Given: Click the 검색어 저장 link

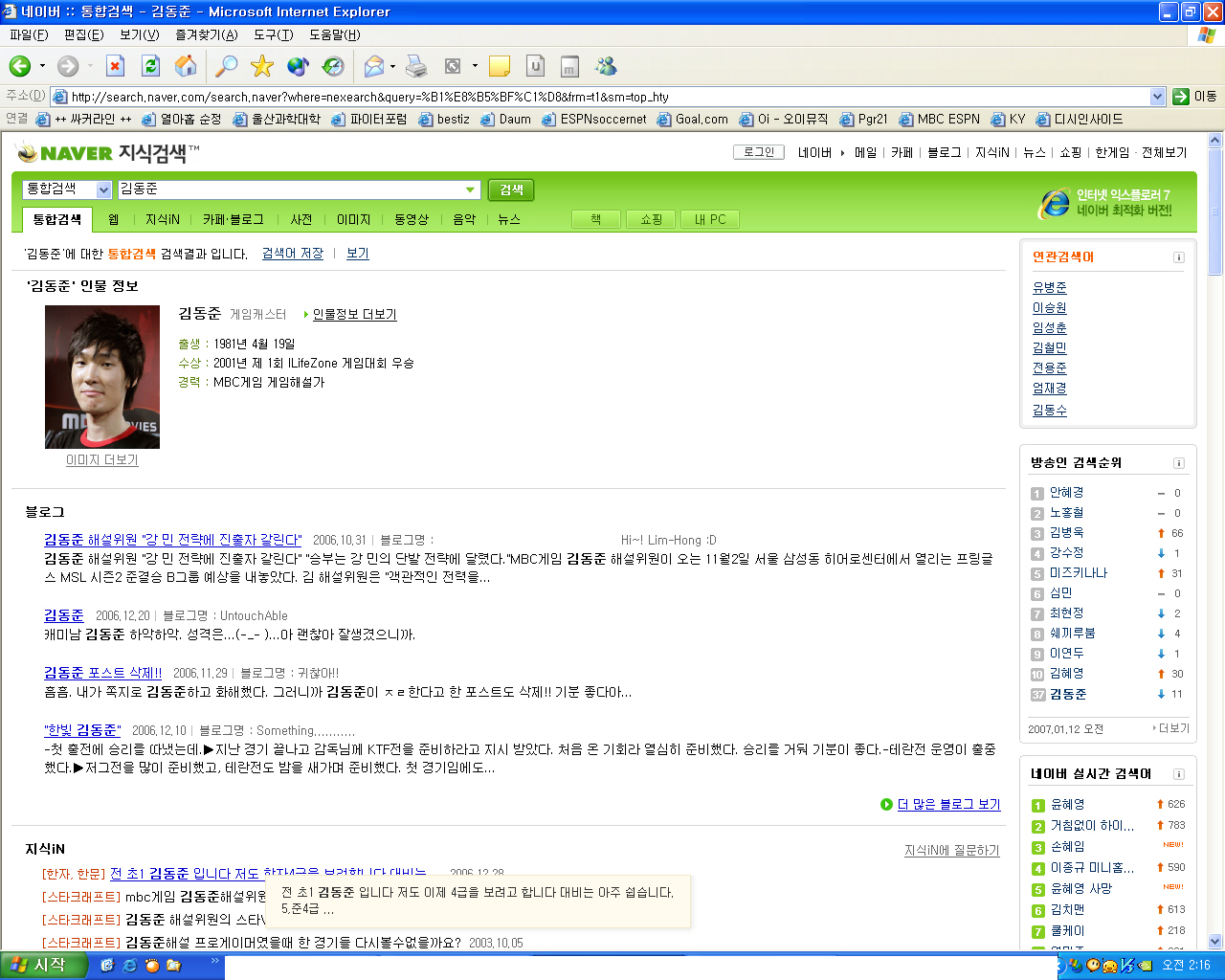Looking at the screenshot, I should 292,254.
